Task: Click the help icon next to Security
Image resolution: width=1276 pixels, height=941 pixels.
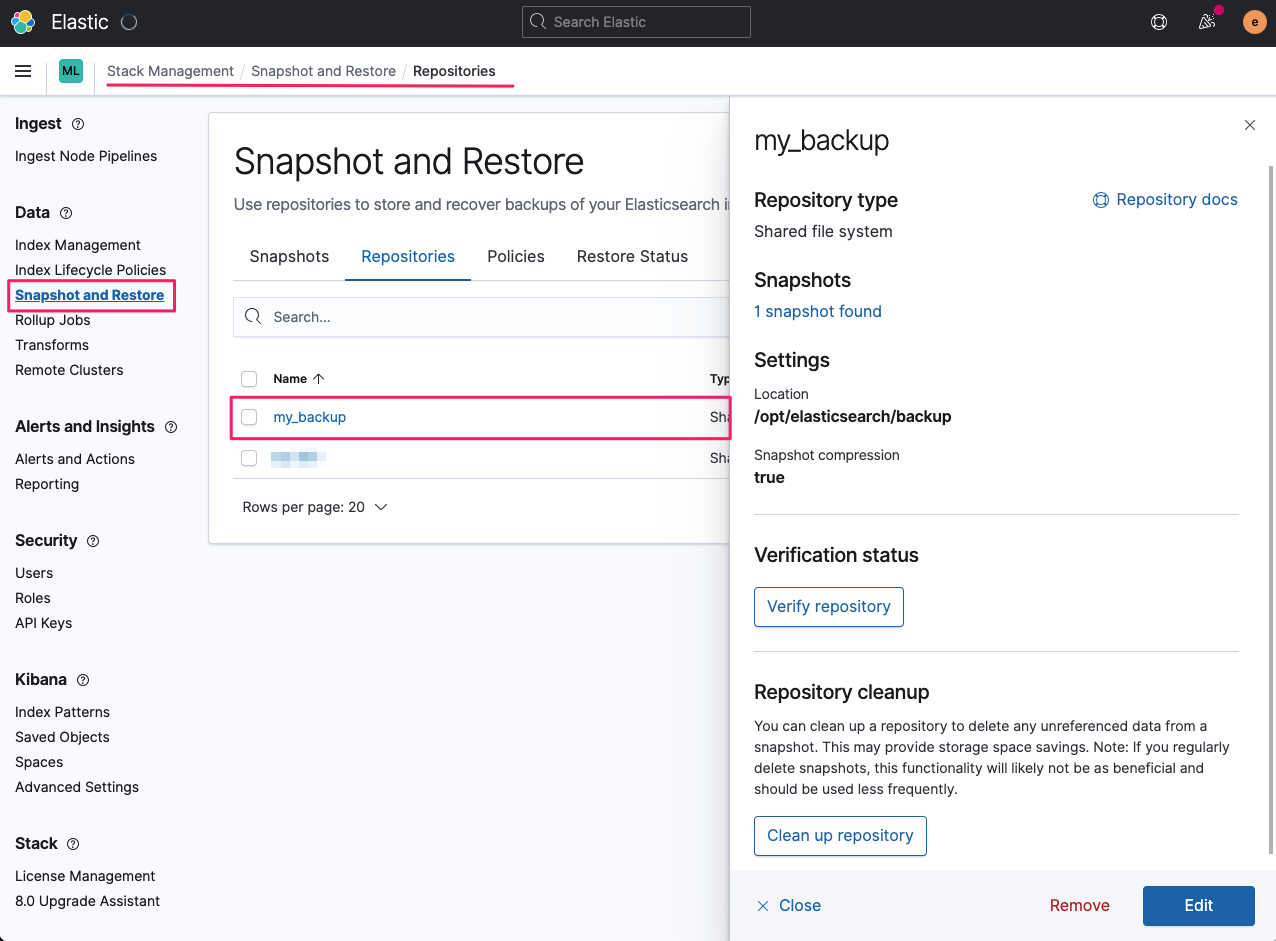Action: click(x=93, y=541)
